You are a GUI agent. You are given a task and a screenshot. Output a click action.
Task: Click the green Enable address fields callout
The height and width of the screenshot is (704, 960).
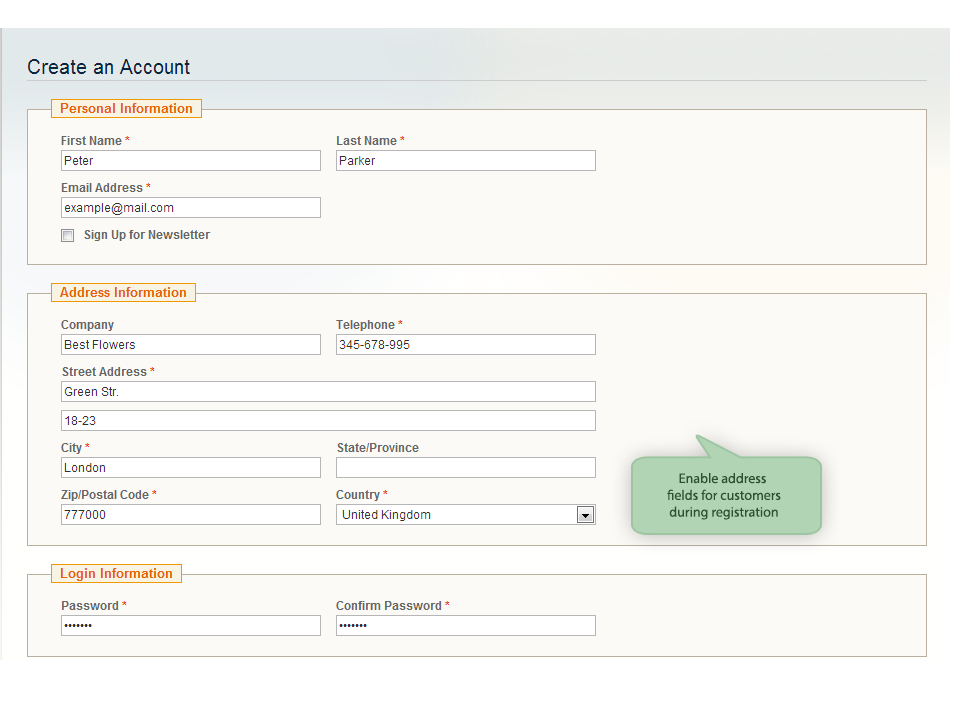tap(726, 495)
